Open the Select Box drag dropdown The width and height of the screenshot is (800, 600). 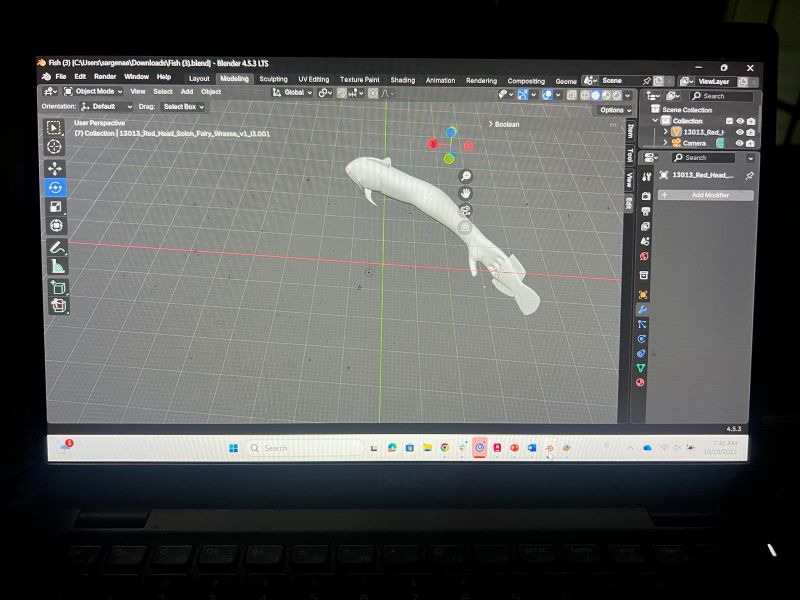click(x=183, y=106)
